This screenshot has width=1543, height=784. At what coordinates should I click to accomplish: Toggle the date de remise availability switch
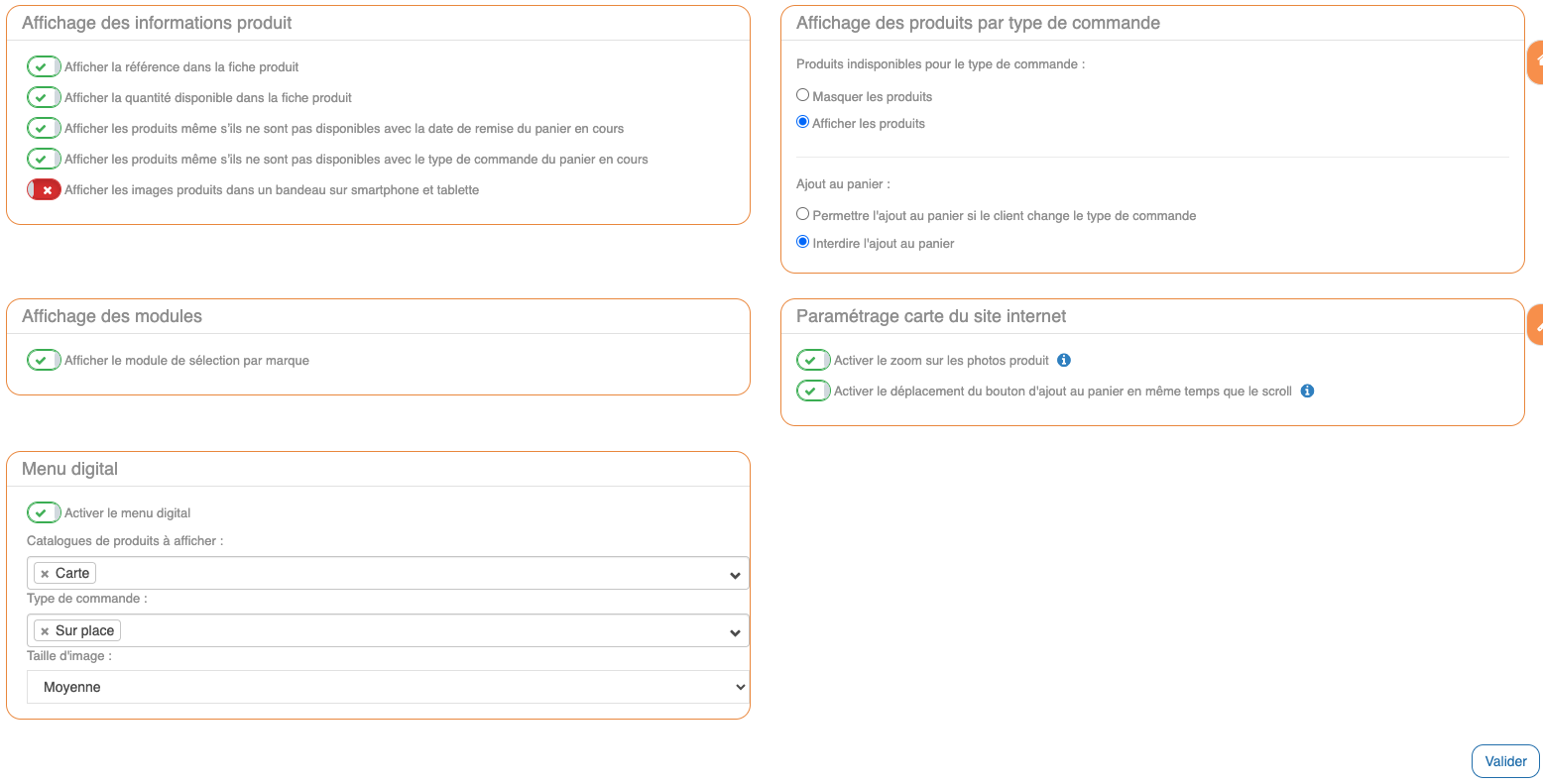click(x=44, y=129)
